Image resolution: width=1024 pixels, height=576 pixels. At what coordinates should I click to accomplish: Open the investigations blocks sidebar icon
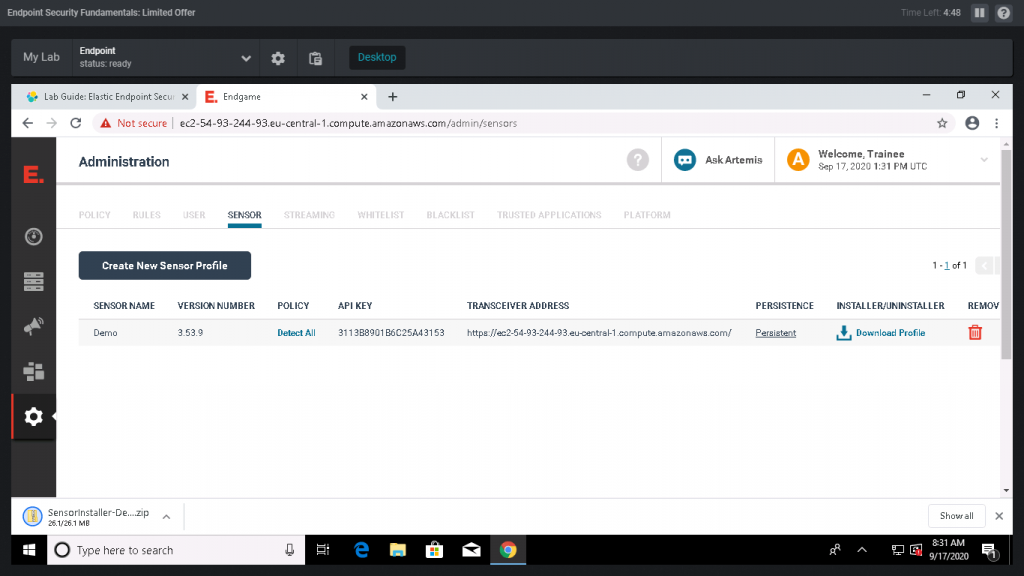point(33,372)
